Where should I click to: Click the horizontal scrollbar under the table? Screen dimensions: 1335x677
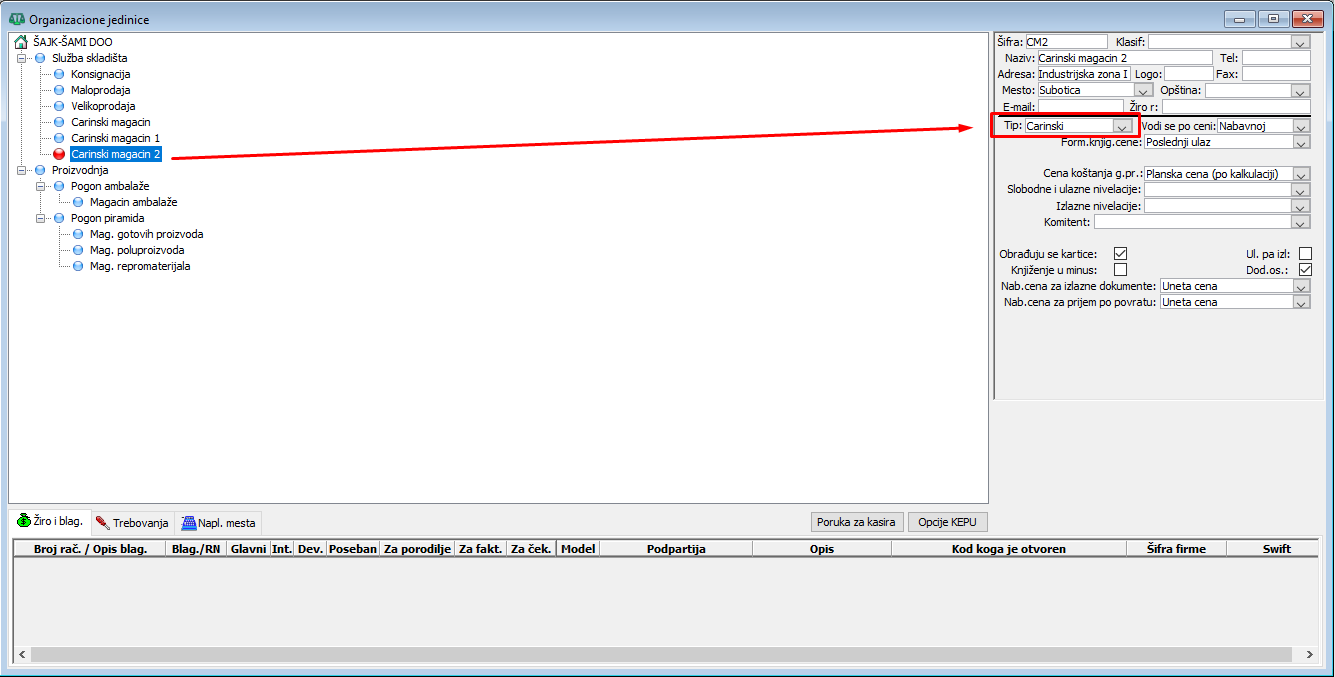pos(660,654)
